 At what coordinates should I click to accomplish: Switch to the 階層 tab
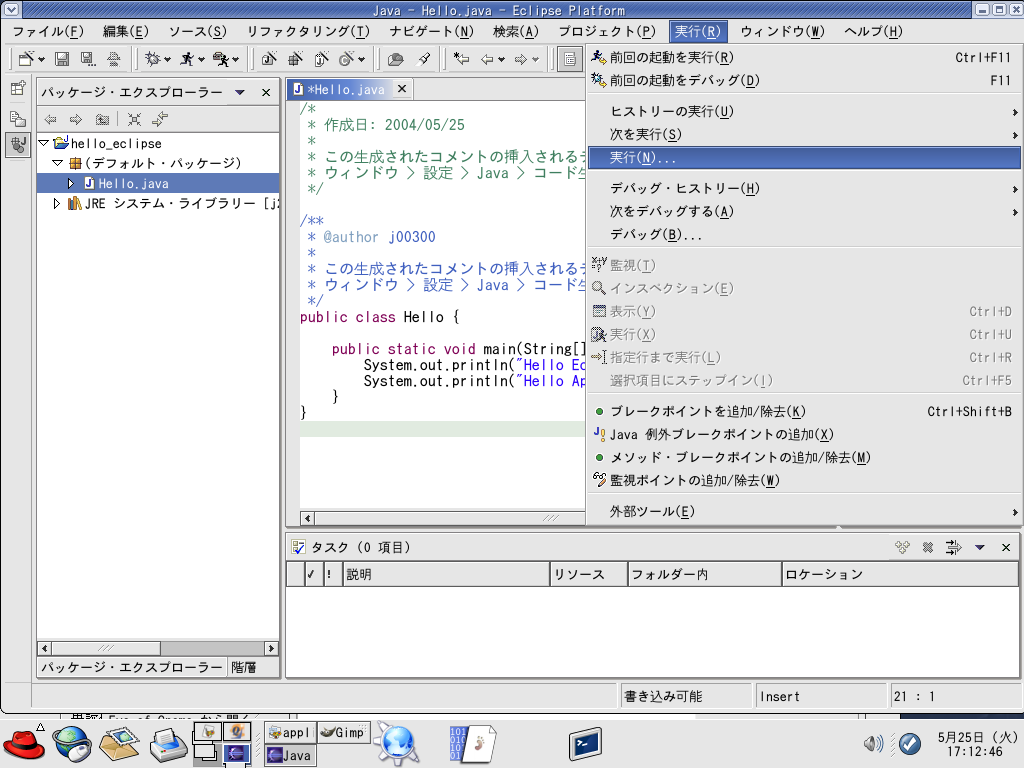pyautogui.click(x=244, y=667)
